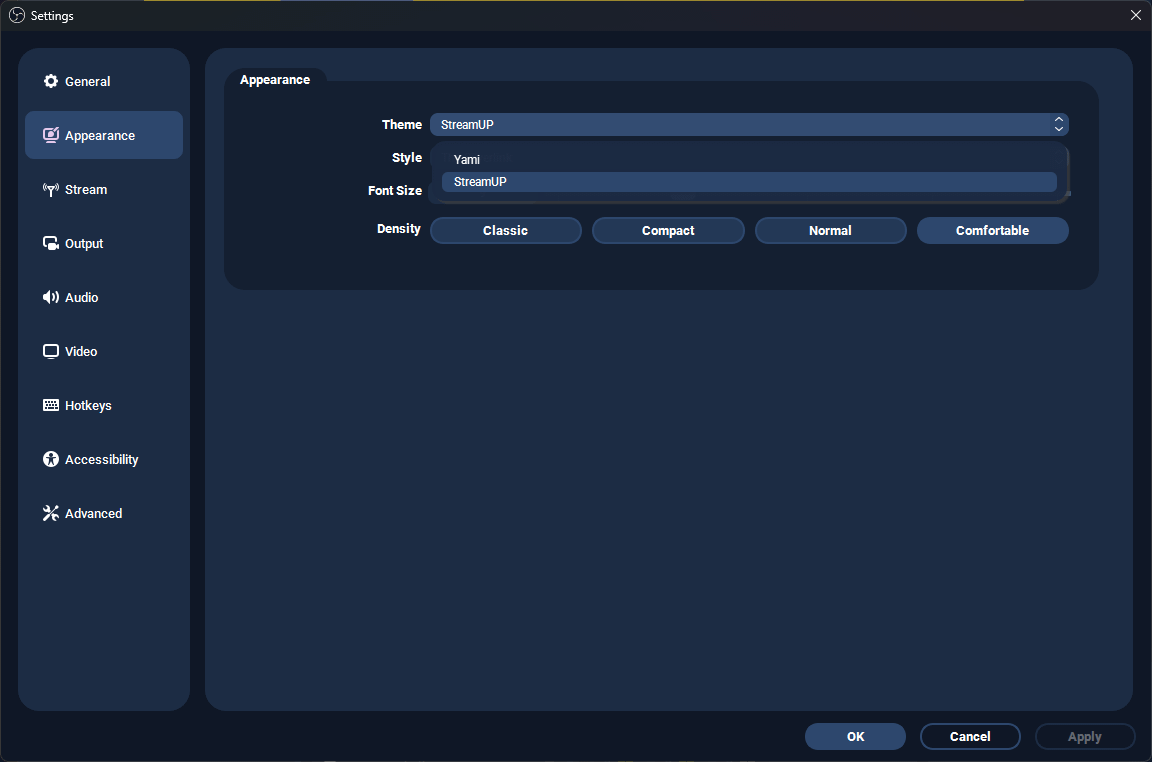Open Audio settings via speaker icon
Screen dimensions: 1152x762
[x=50, y=297]
